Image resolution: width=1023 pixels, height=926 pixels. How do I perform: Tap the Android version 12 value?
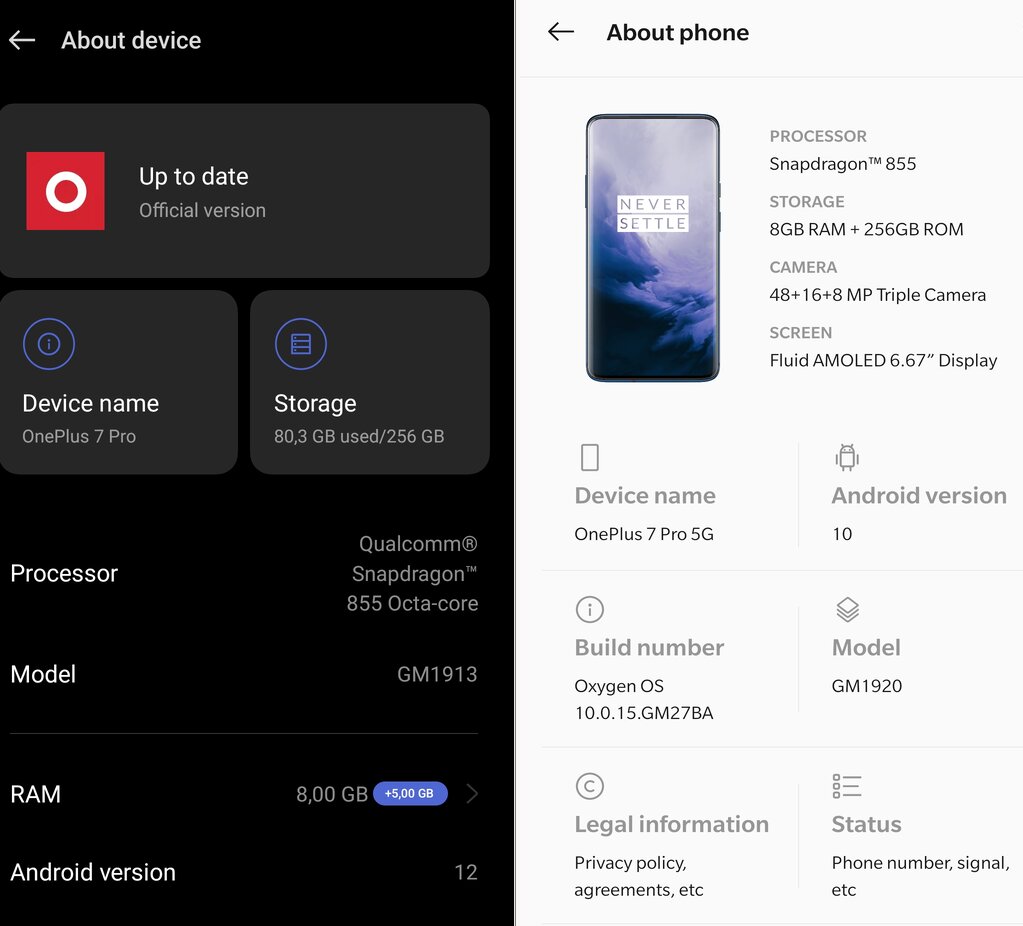[x=466, y=872]
